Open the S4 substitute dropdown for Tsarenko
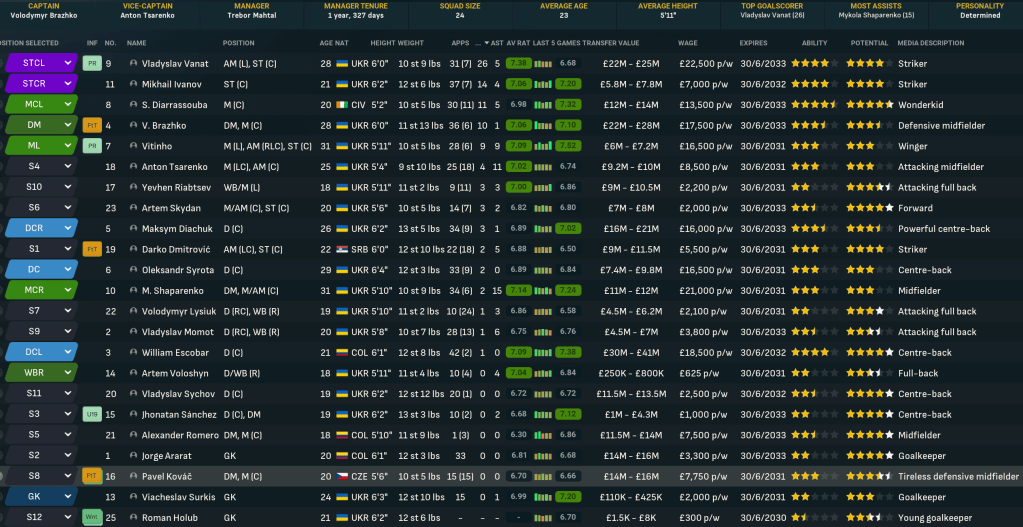The image size is (1023, 527). [x=69, y=167]
